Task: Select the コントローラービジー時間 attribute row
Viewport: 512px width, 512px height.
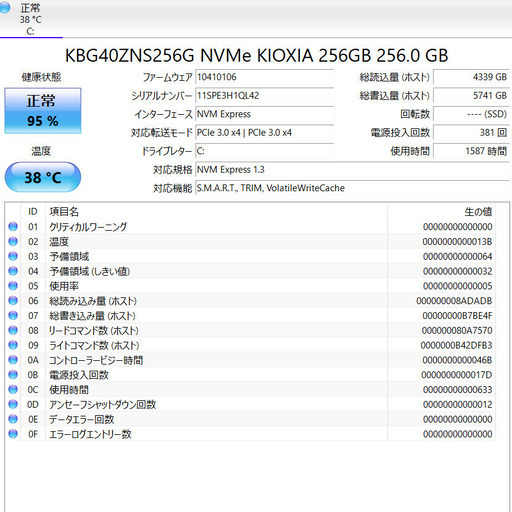Action: pos(251,360)
